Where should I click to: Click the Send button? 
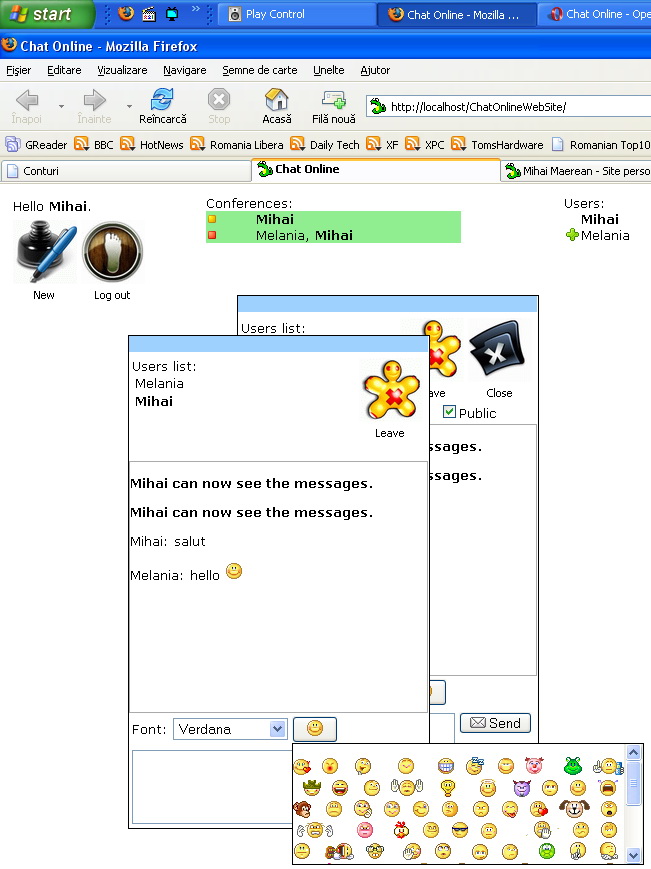point(494,723)
